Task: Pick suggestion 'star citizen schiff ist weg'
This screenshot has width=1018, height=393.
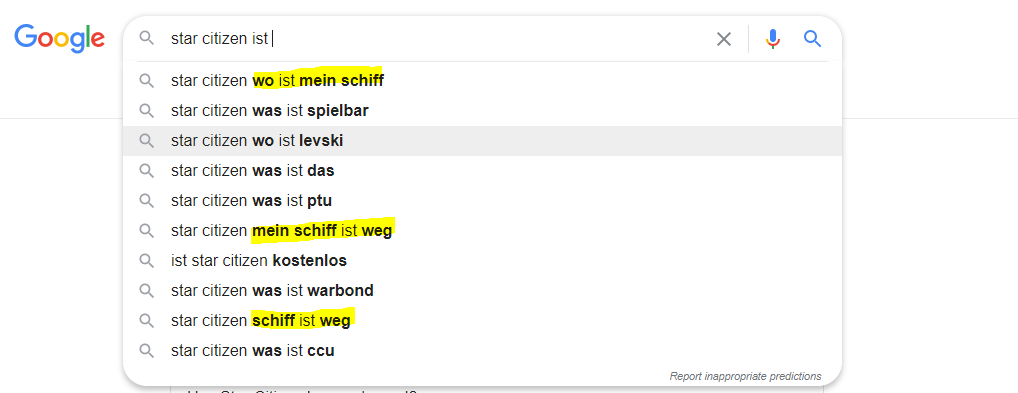Action: (x=482, y=320)
